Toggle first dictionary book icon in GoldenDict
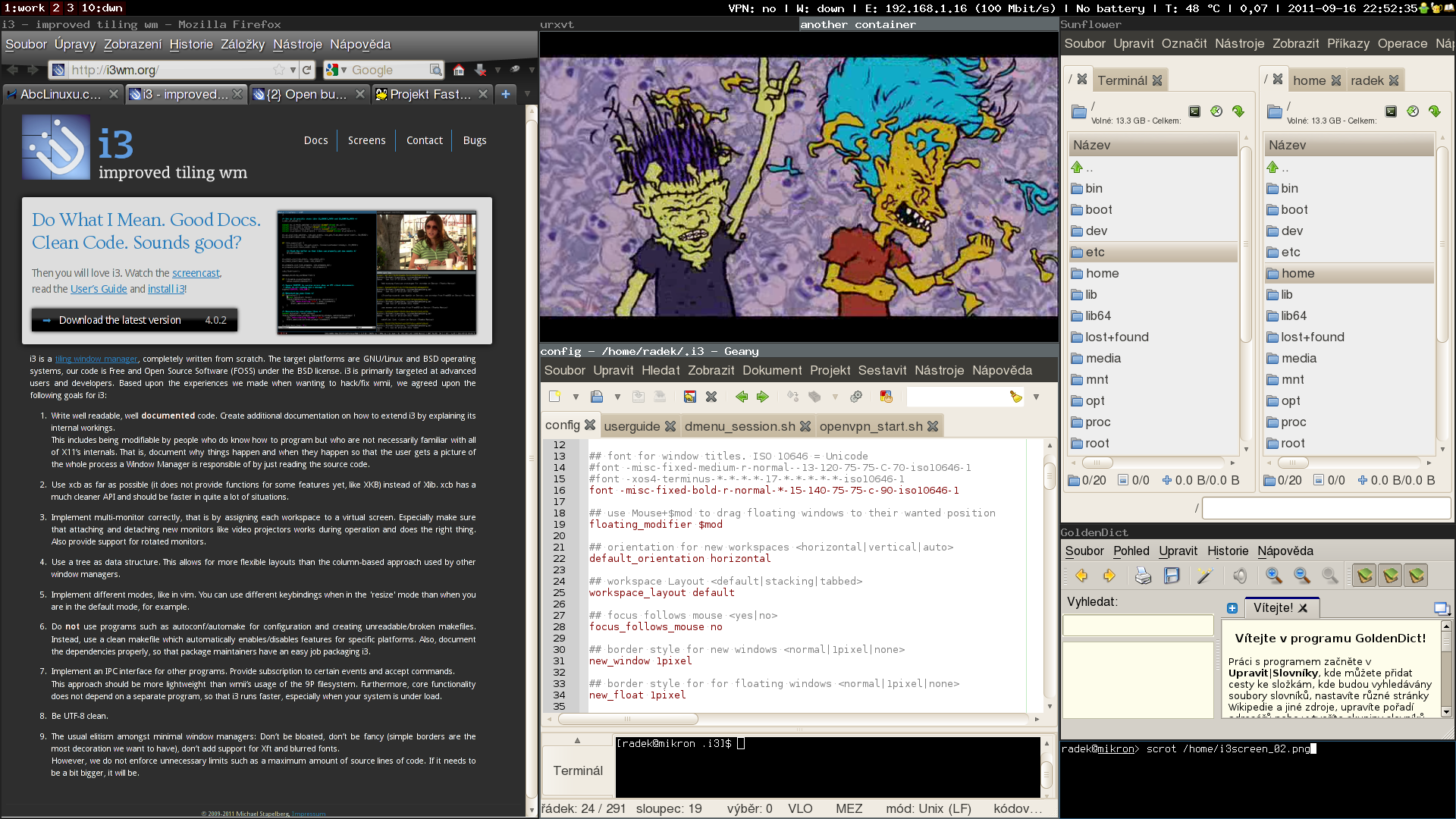Viewport: 1456px width, 819px height. pos(1364,576)
